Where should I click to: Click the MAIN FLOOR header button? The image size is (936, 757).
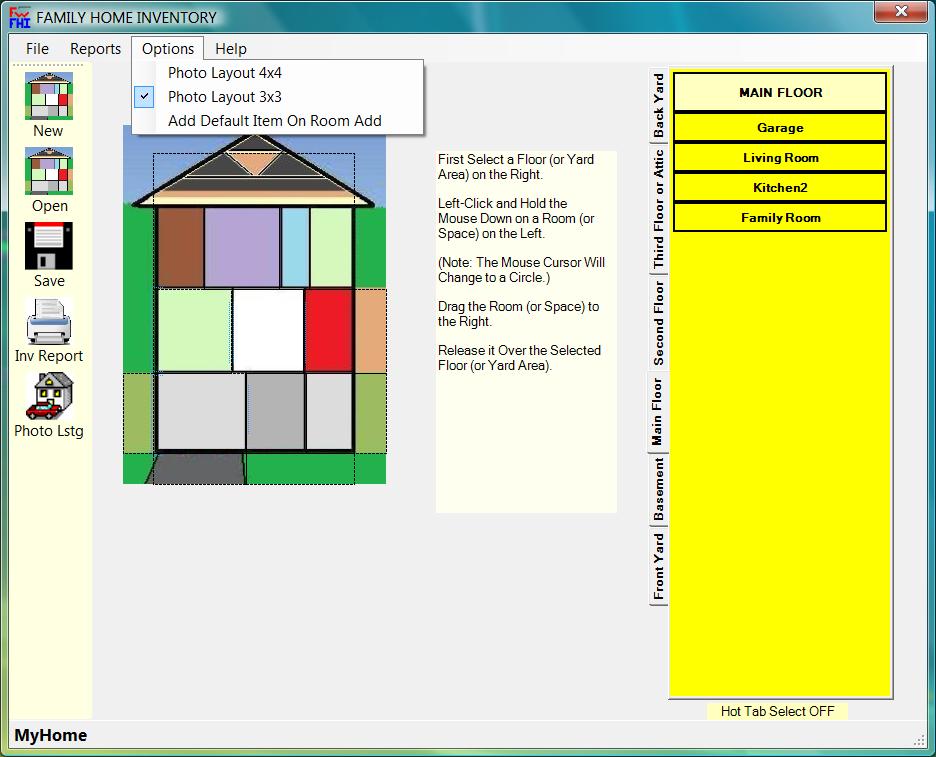pyautogui.click(x=780, y=93)
